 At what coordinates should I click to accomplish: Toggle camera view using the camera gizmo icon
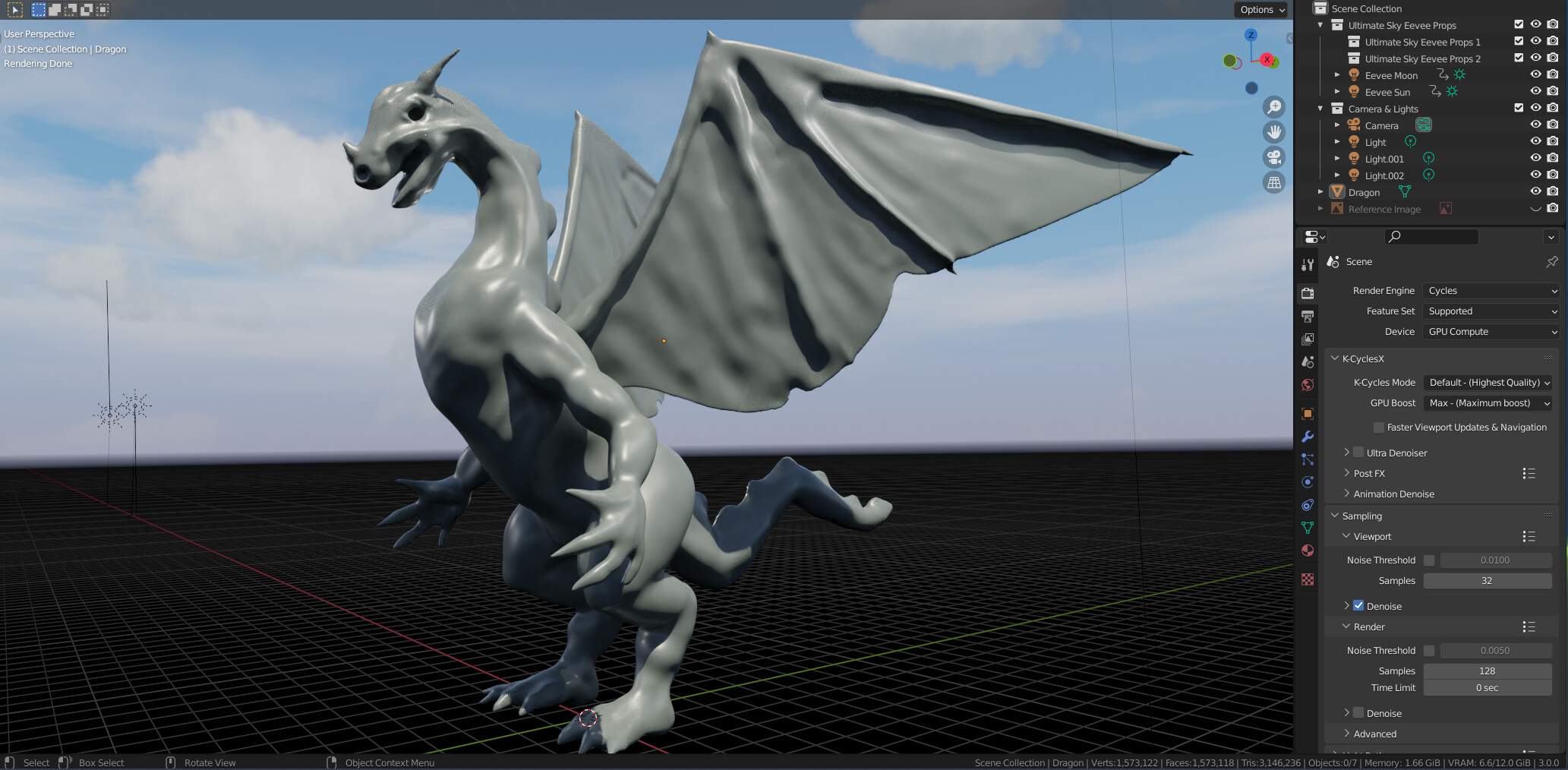[1274, 157]
